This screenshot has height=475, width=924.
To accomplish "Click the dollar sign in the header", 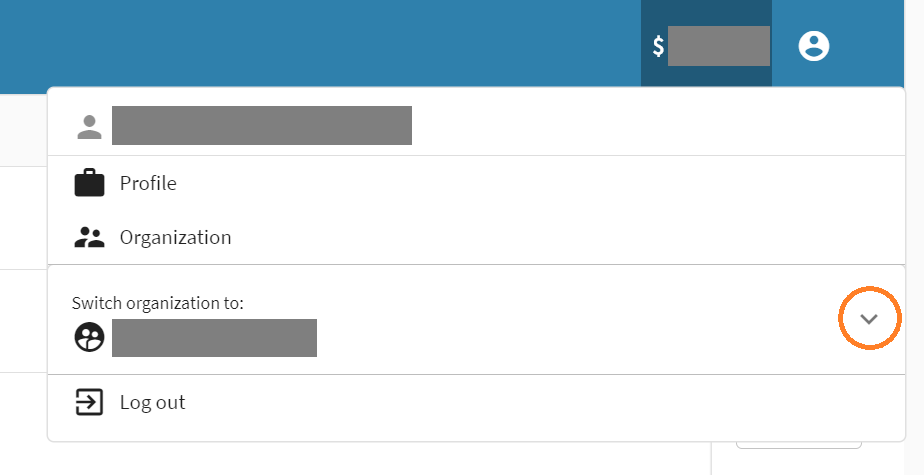I will point(658,46).
